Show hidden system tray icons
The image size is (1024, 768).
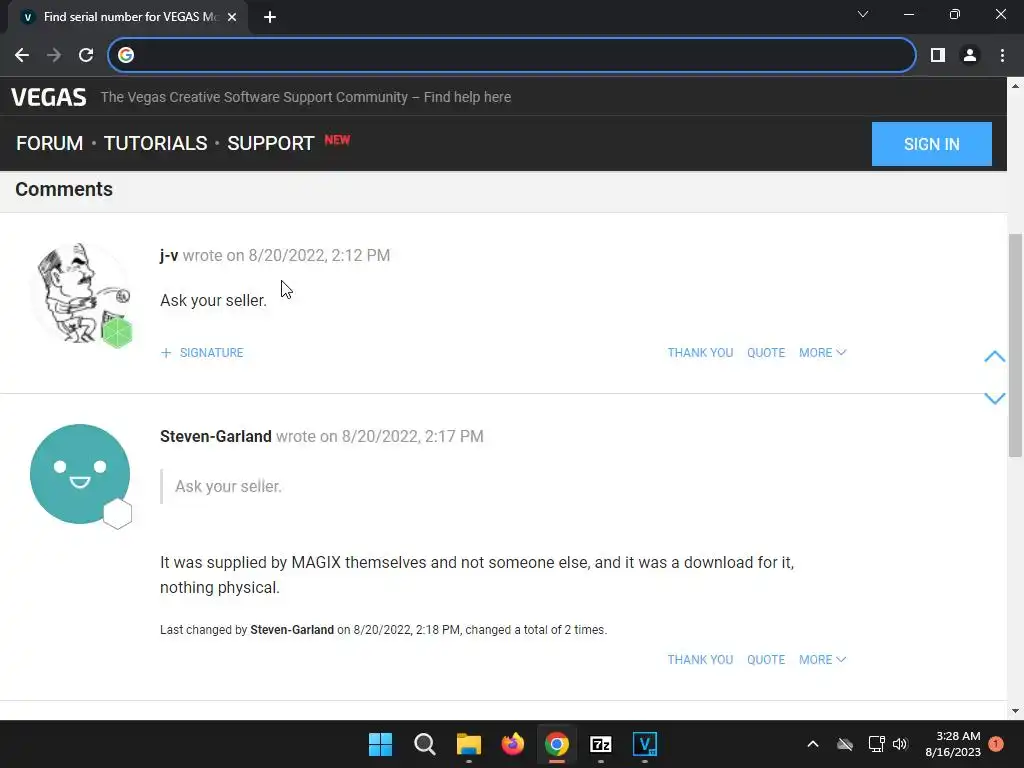click(813, 744)
